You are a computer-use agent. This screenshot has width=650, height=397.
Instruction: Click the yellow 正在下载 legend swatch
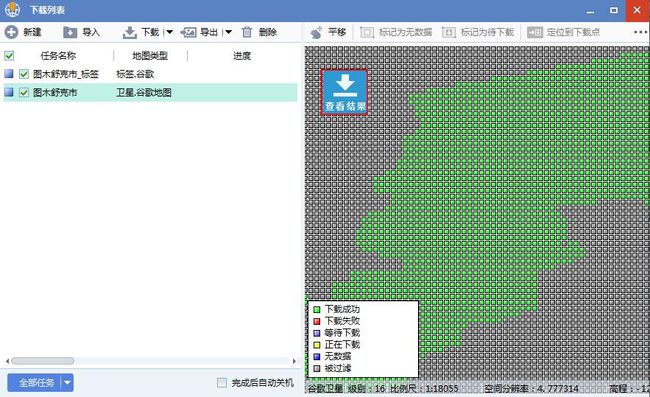317,345
